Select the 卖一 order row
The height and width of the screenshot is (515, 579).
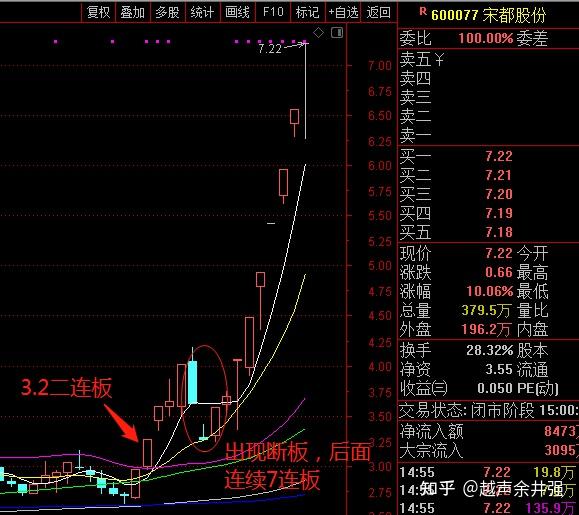(x=488, y=135)
